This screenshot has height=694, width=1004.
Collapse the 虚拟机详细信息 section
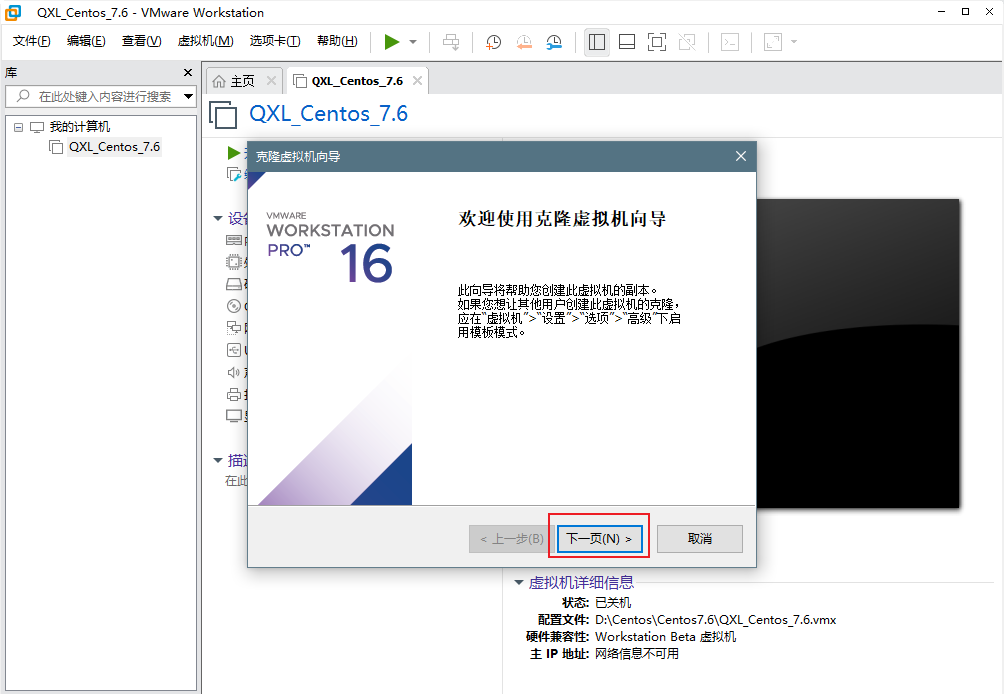pos(519,583)
